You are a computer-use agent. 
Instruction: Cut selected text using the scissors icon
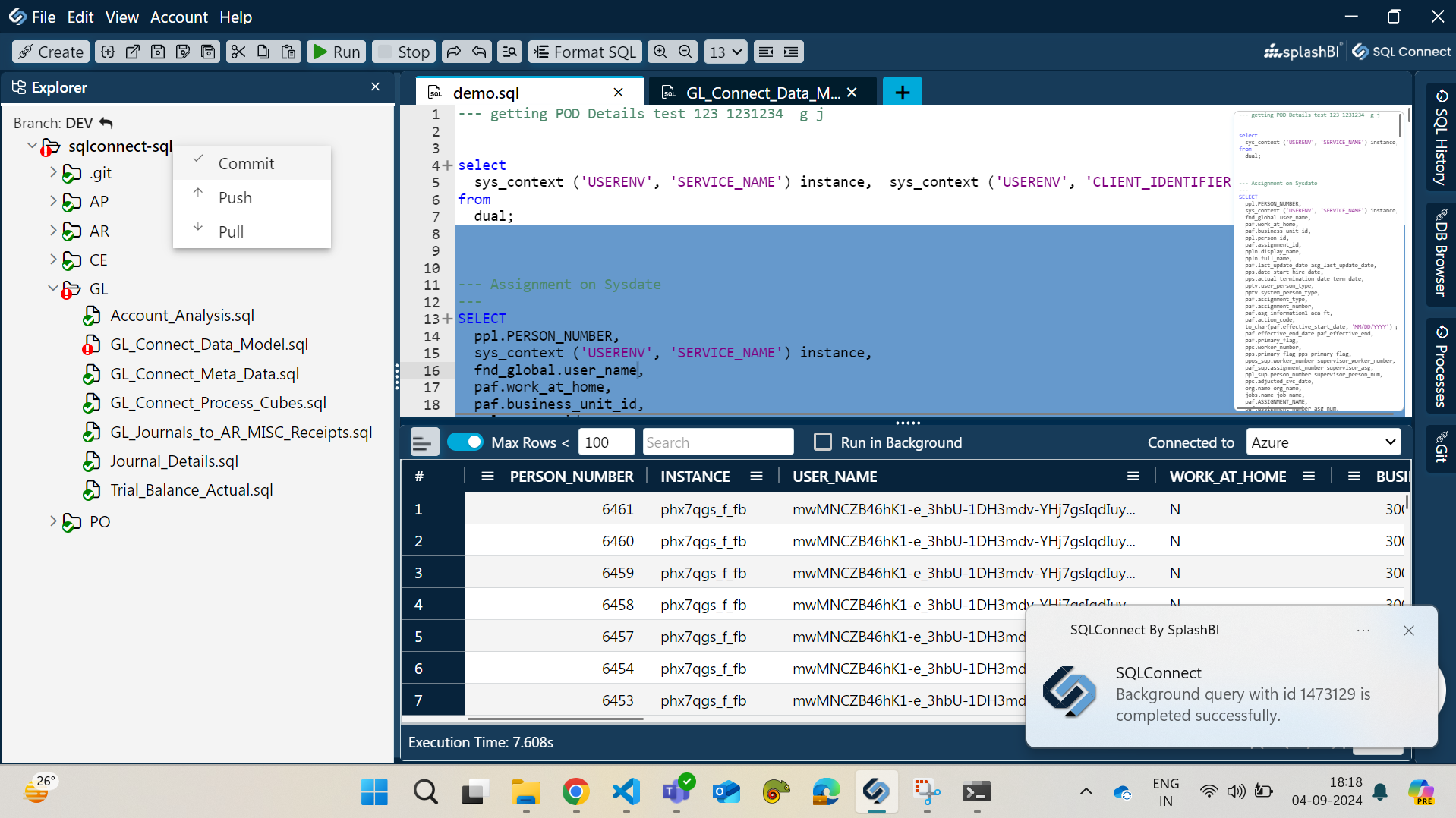click(238, 52)
